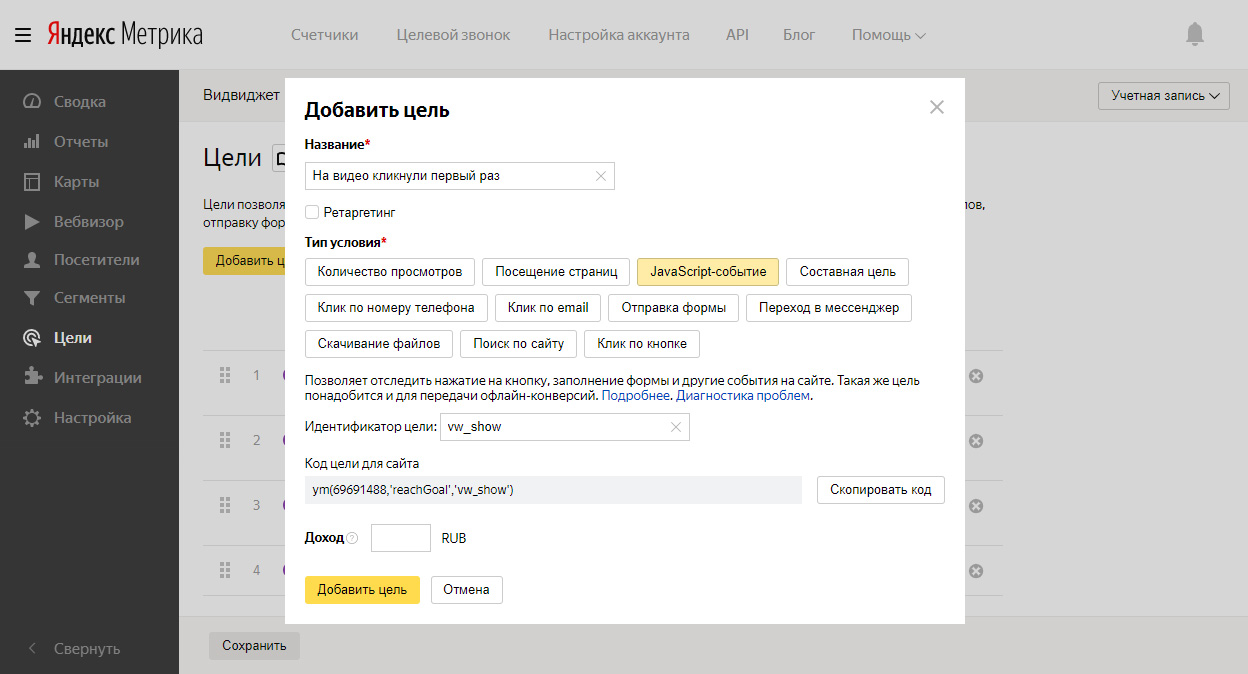Open notifications bell icon
This screenshot has height=674, width=1248.
pos(1194,35)
